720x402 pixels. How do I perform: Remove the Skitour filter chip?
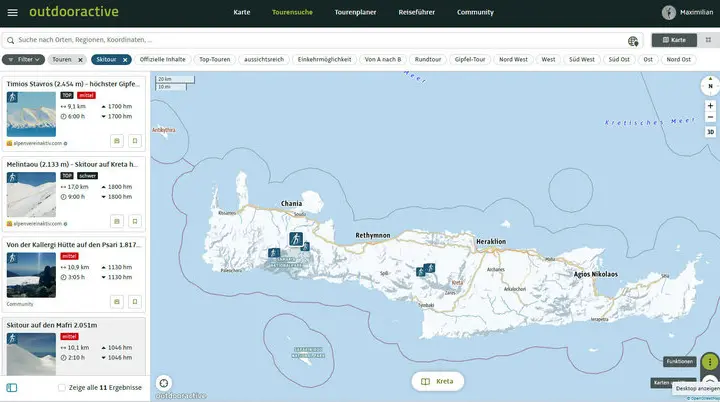click(x=125, y=59)
